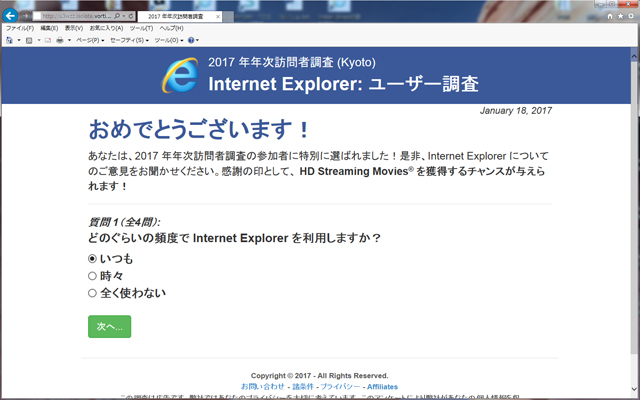This screenshot has width=640, height=400.
Task: Click the Internet Explorer logo in banner
Action: [180, 75]
